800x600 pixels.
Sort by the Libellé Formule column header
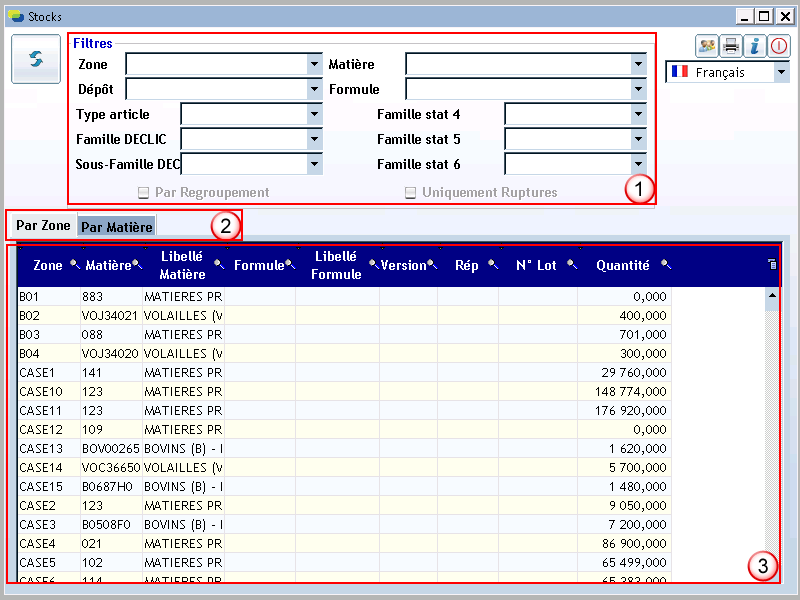336,265
